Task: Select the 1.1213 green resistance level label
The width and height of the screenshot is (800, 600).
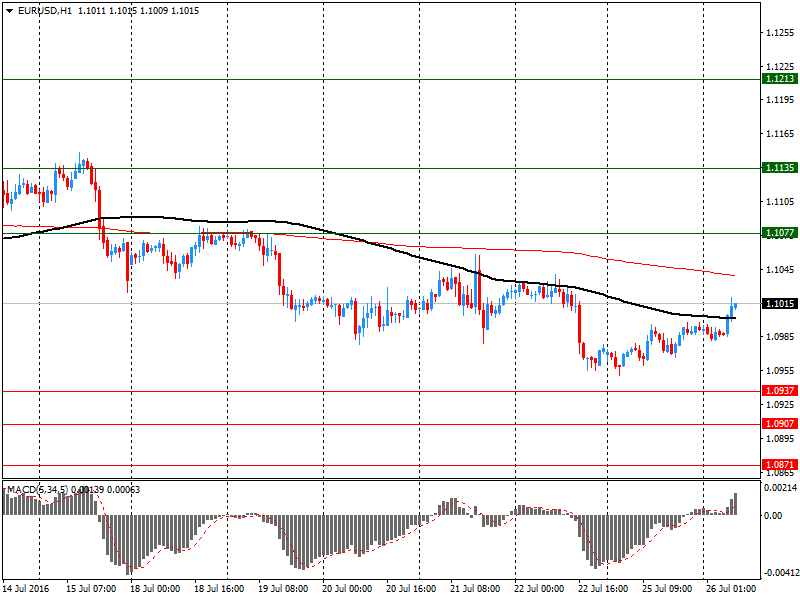Action: click(780, 79)
